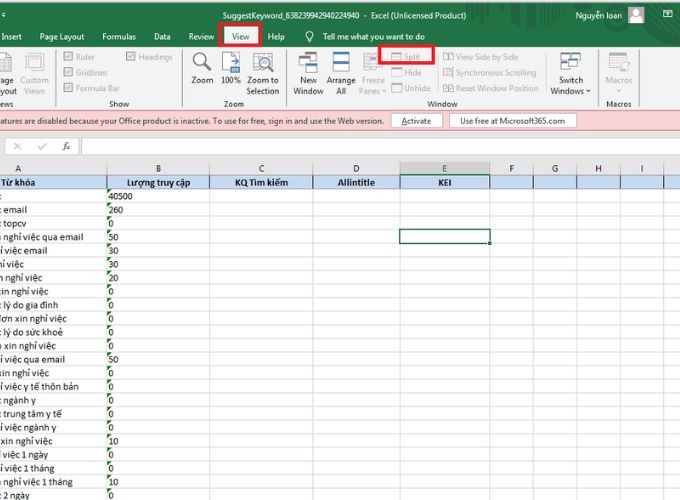680x500 pixels.
Task: Click the user account avatar icon
Action: click(x=636, y=16)
